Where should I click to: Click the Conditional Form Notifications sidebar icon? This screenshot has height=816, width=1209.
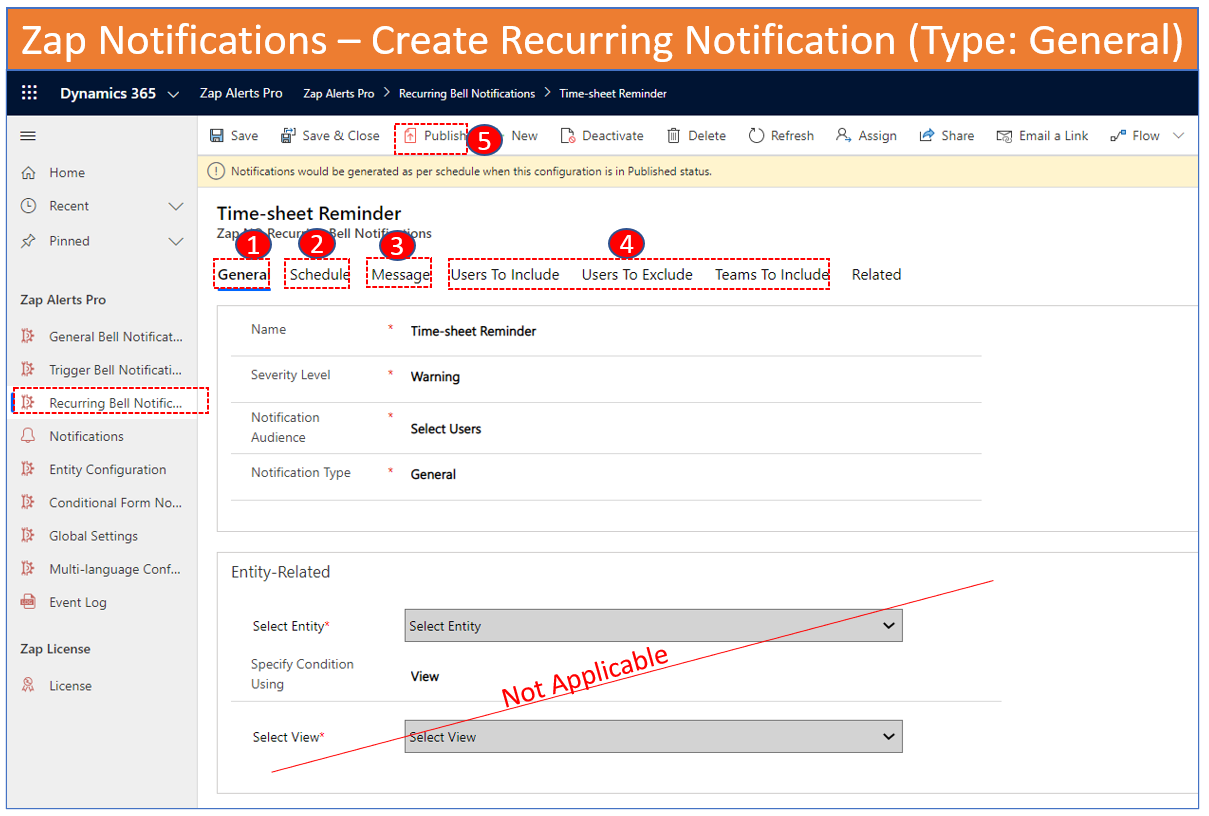(x=28, y=503)
